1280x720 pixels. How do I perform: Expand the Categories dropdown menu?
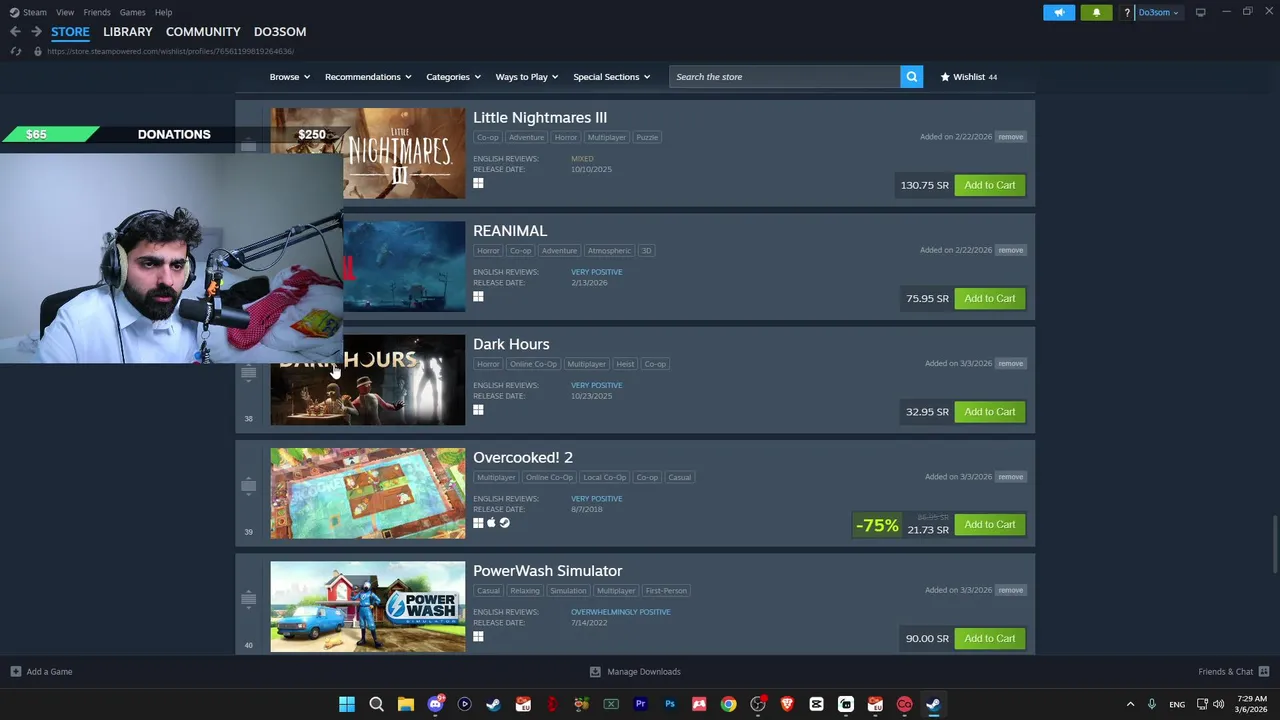pyautogui.click(x=453, y=77)
